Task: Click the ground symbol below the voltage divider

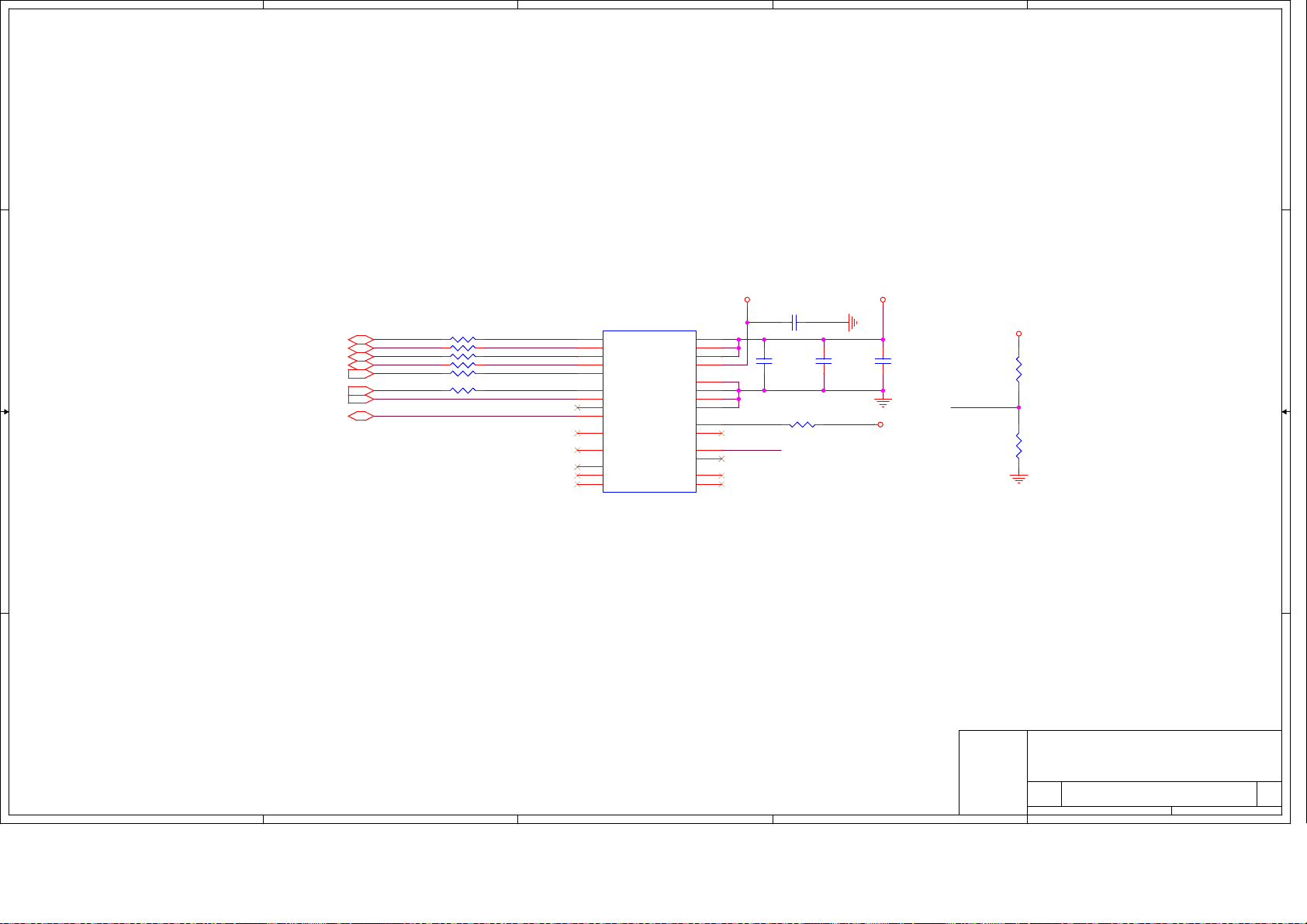Action: point(1018,479)
